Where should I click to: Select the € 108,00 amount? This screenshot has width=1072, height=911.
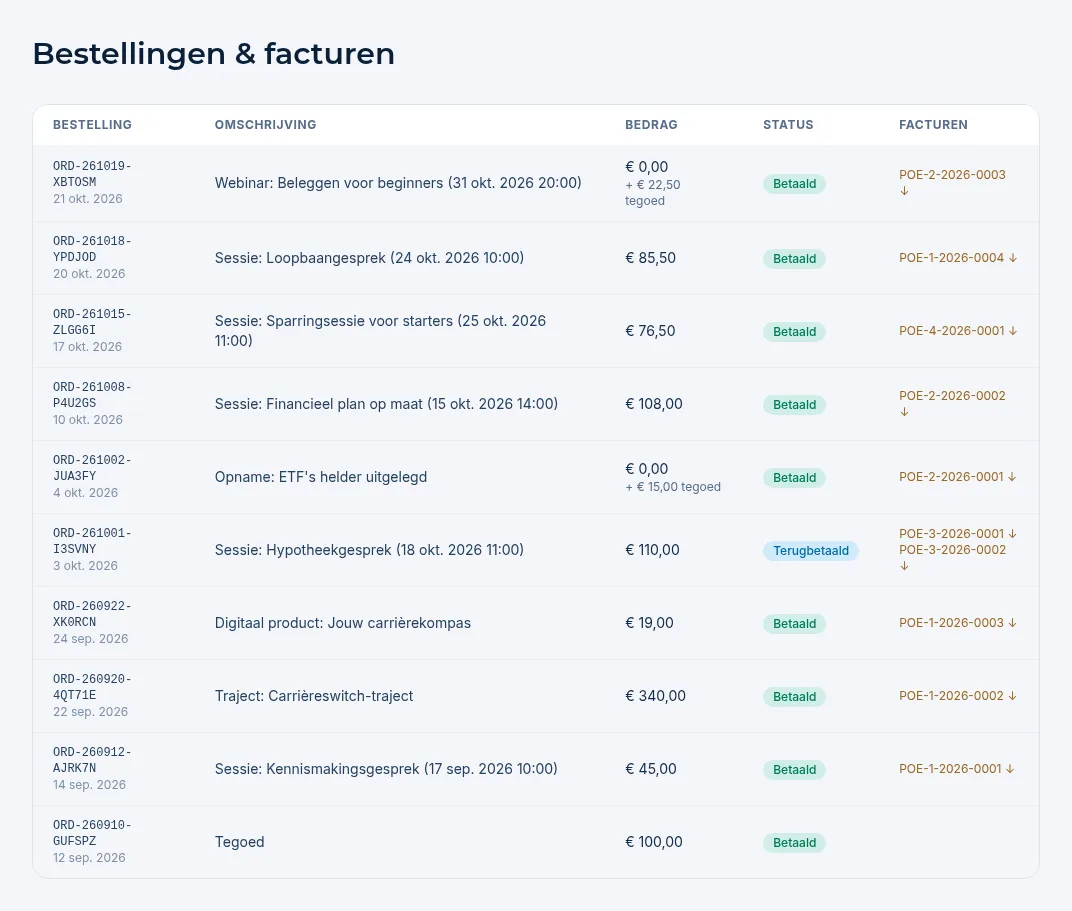tap(654, 405)
